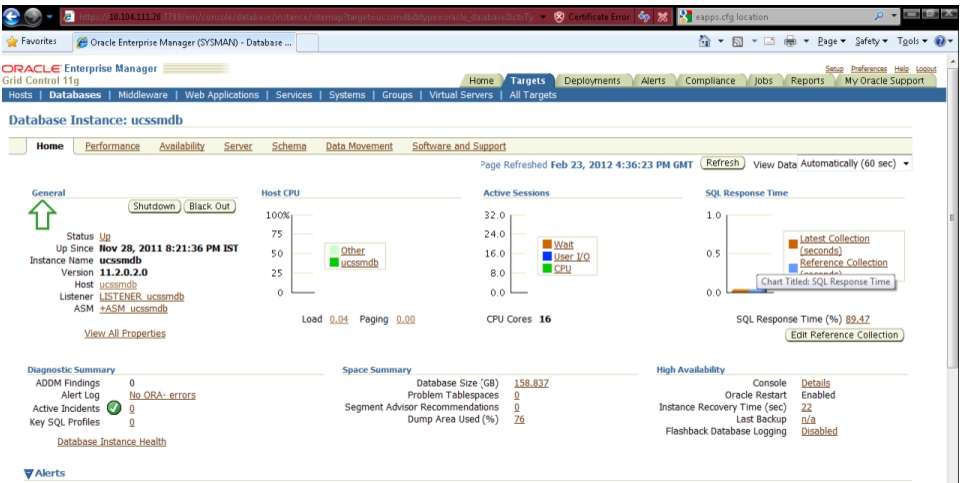The height and width of the screenshot is (483, 963).
Task: Open Hosts in the blue subnav bar
Action: coord(20,95)
